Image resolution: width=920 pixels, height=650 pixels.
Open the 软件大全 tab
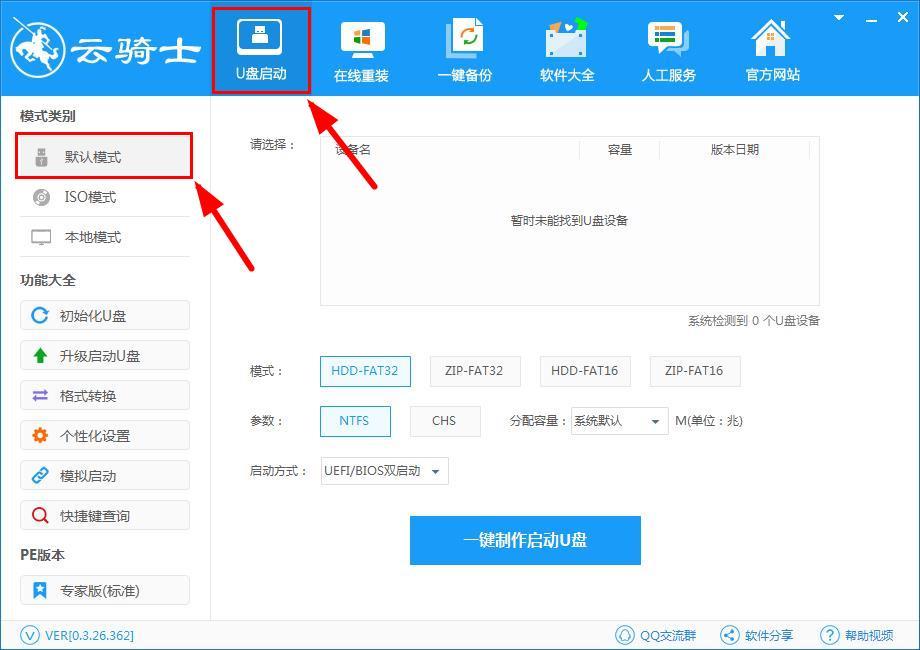[x=567, y=50]
